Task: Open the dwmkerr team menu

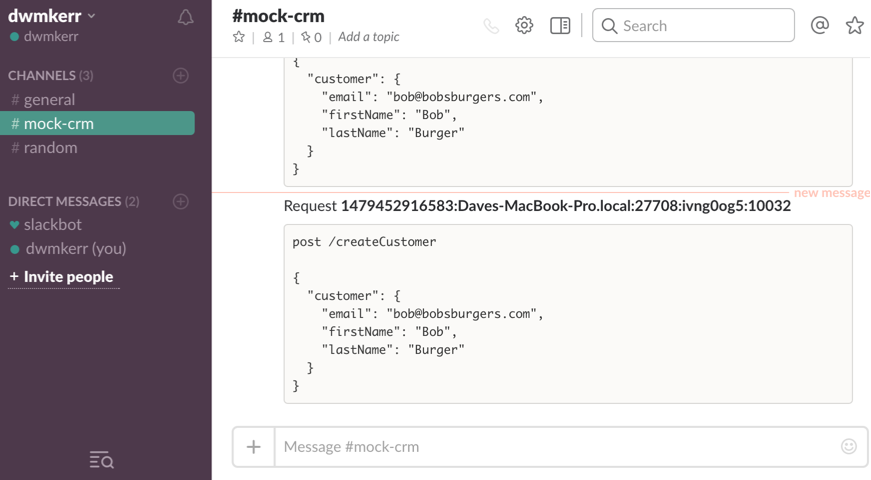Action: [x=52, y=16]
